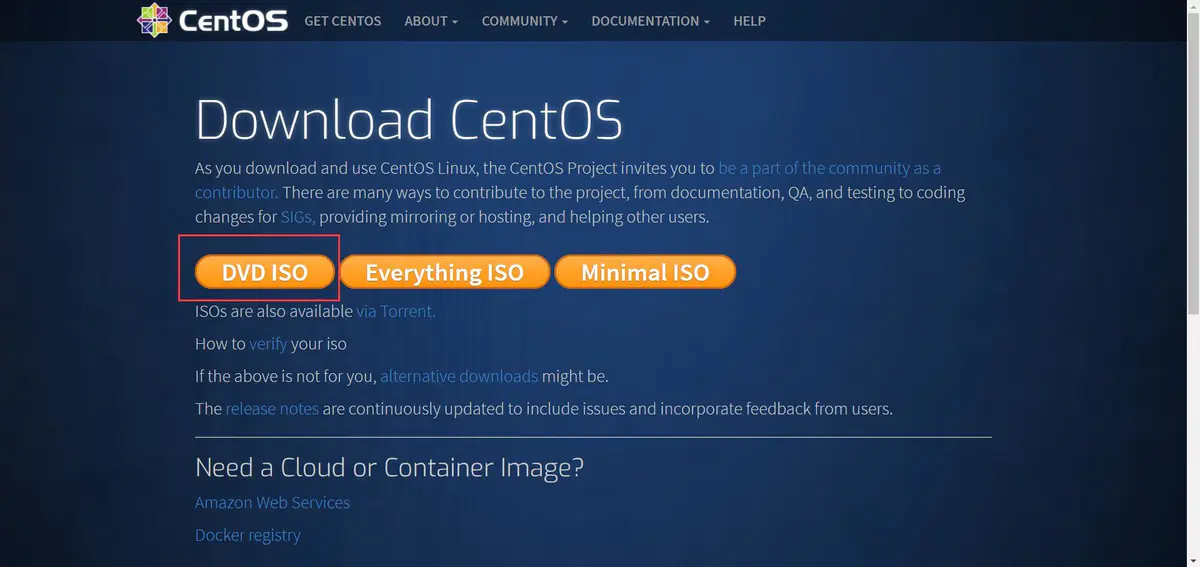
Task: Follow the 'be a part of the community as a' link
Action: pyautogui.click(x=829, y=168)
